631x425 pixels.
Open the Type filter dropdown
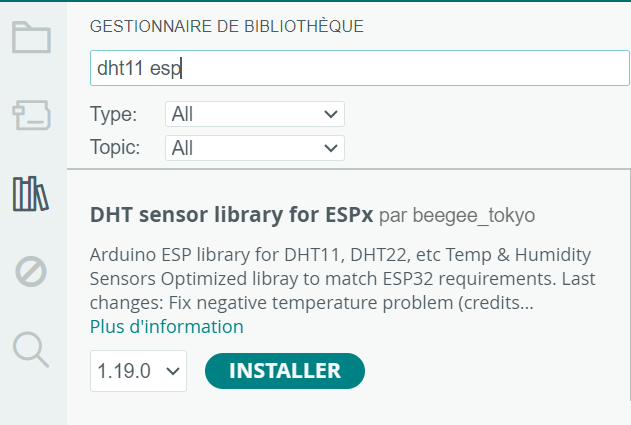click(x=254, y=114)
